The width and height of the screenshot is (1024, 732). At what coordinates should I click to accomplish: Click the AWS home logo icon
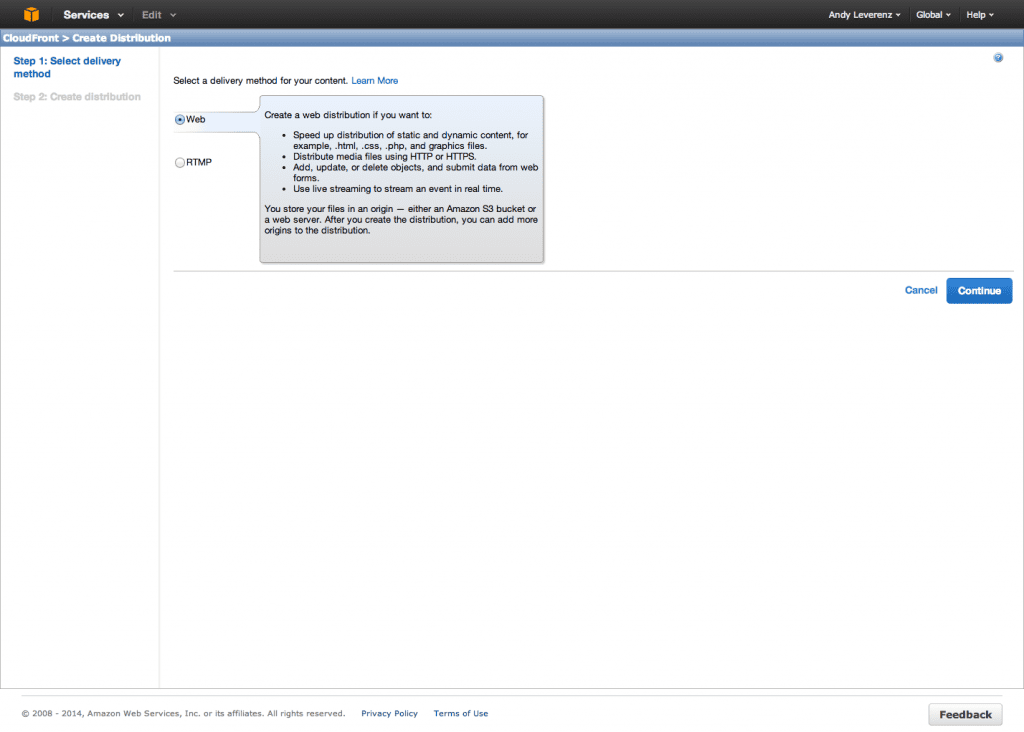coord(32,14)
